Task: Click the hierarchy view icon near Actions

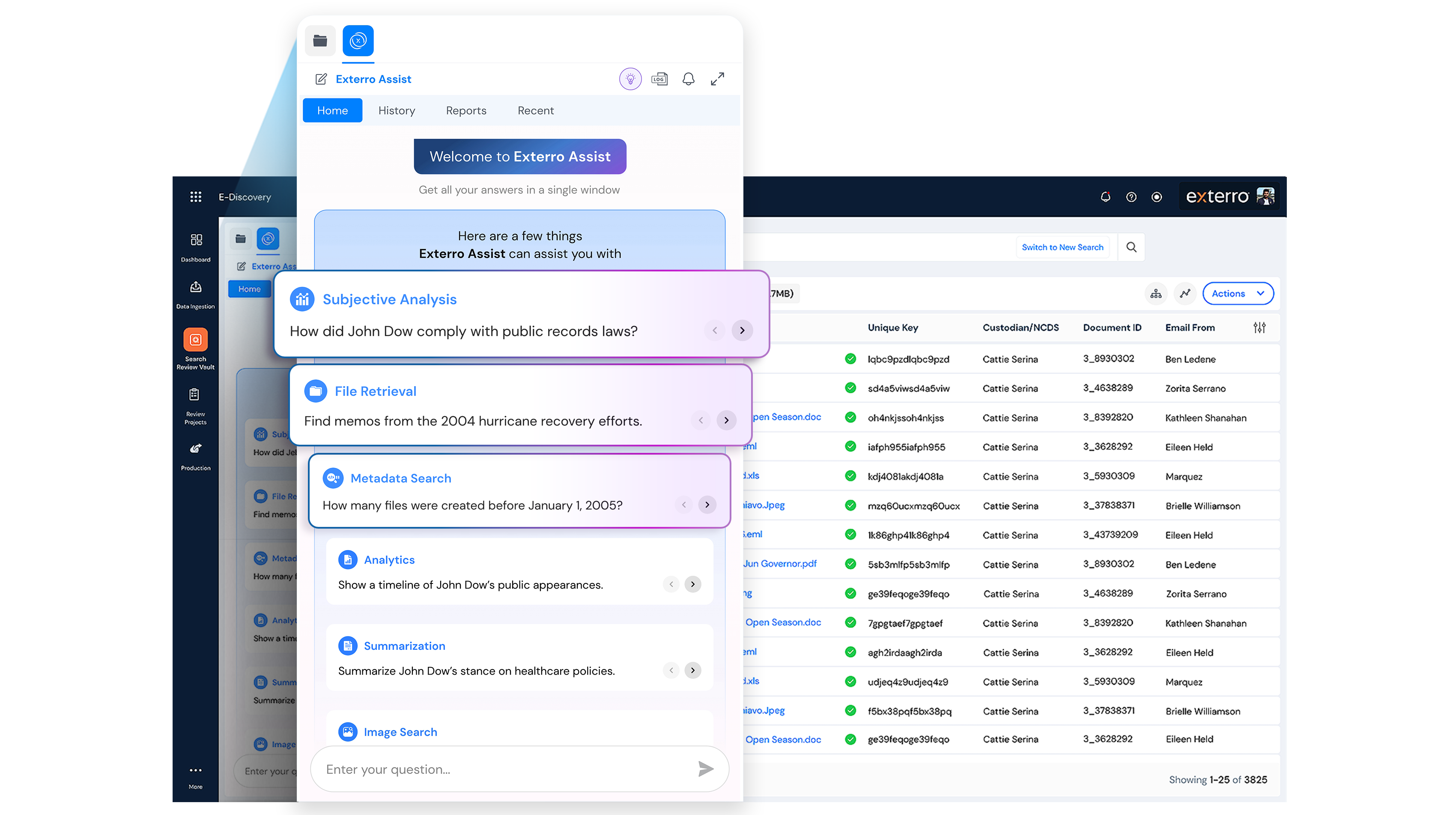Action: pos(1156,294)
